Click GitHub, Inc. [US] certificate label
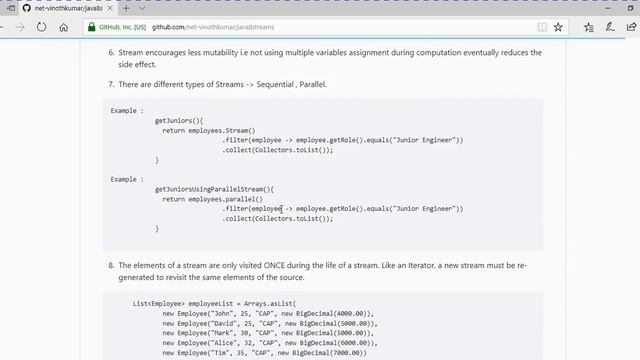 pyautogui.click(x=122, y=27)
